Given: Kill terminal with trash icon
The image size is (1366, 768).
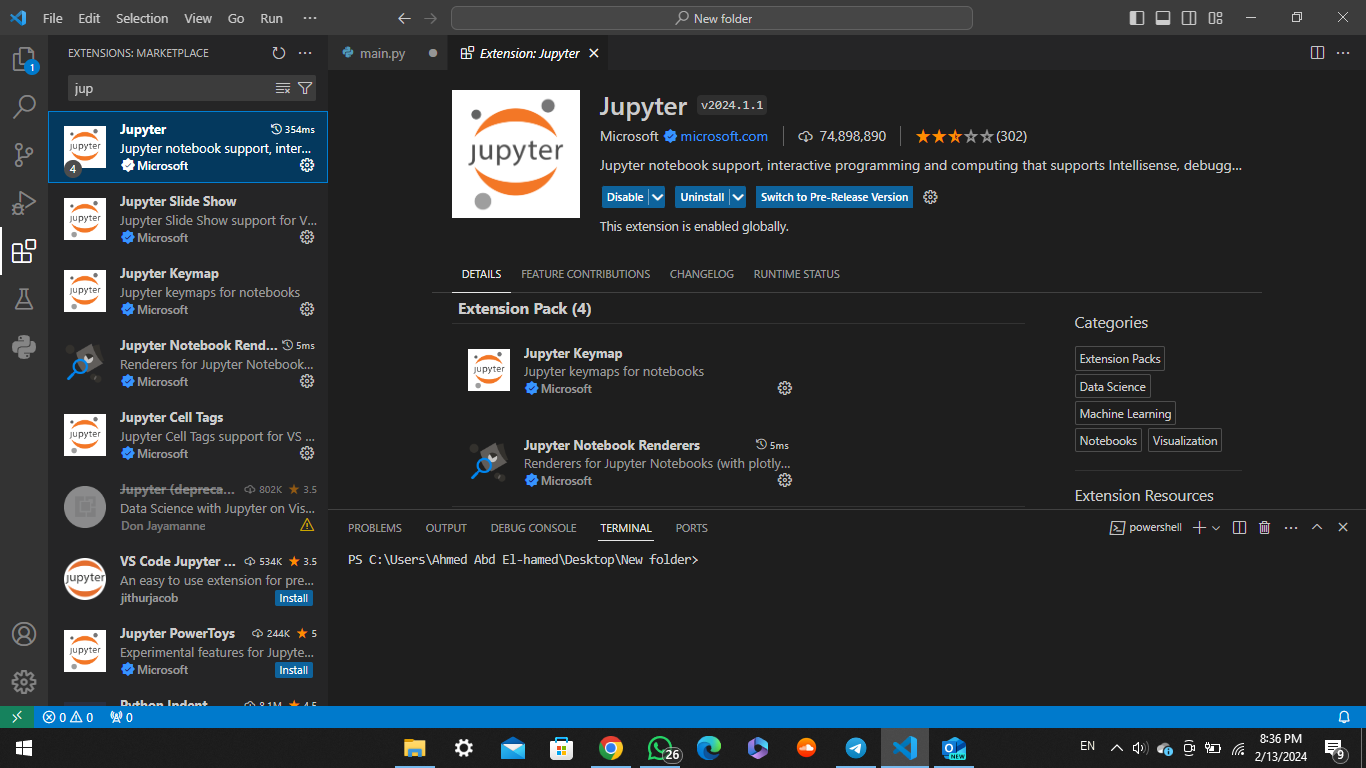Looking at the screenshot, I should tap(1264, 527).
